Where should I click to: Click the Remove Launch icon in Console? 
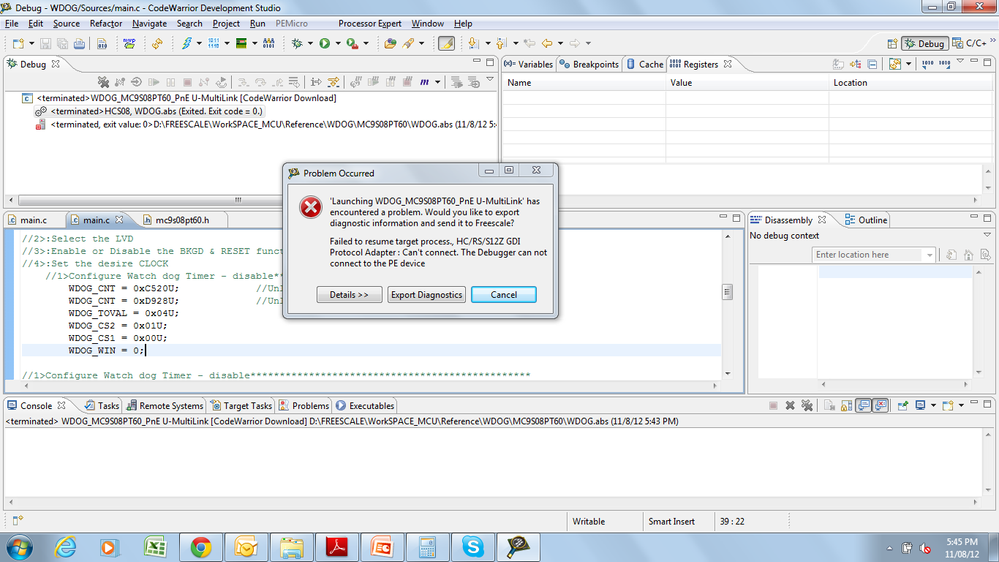pyautogui.click(x=790, y=405)
